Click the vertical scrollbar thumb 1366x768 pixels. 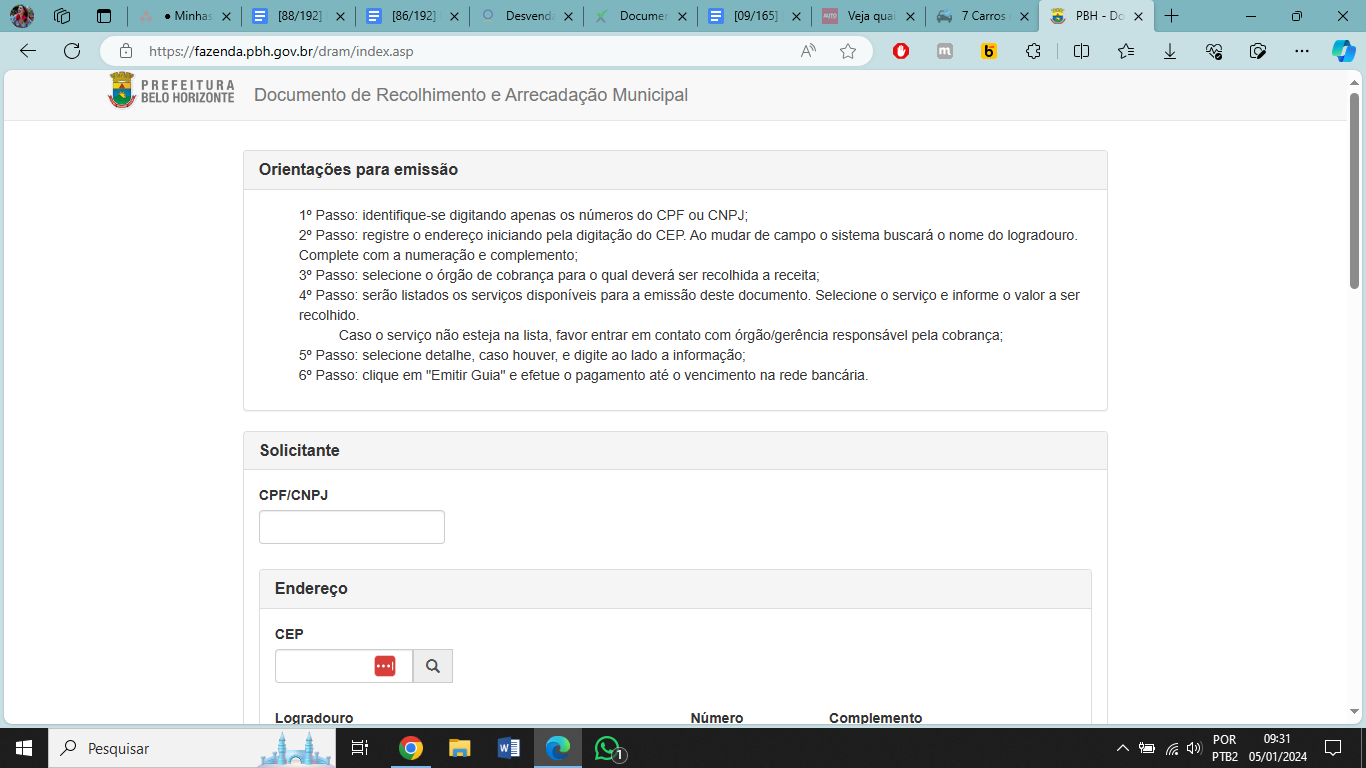tap(1355, 190)
